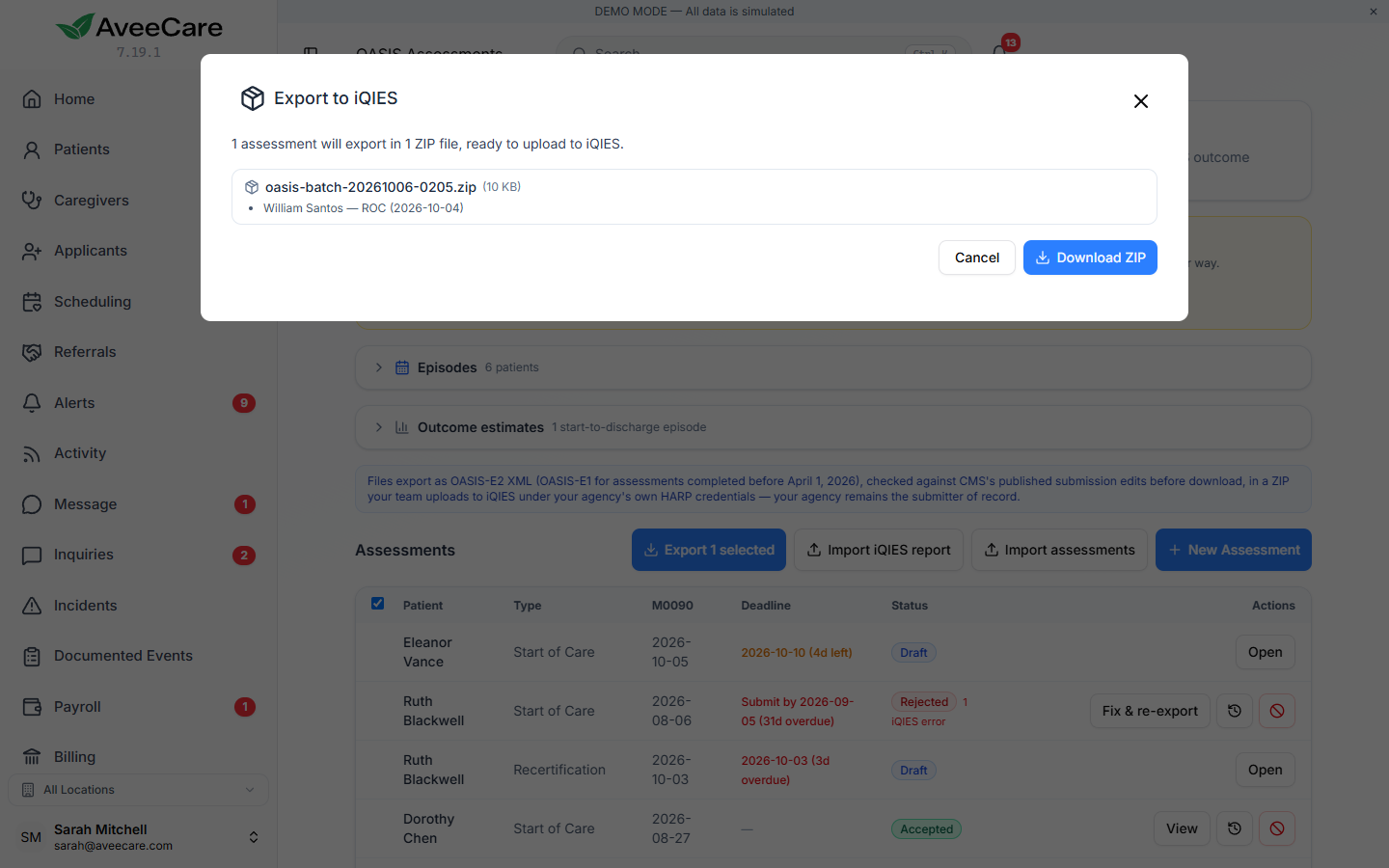This screenshot has width=1389, height=868.
Task: Click the Documented Events clipboard icon
Action: [32, 656]
